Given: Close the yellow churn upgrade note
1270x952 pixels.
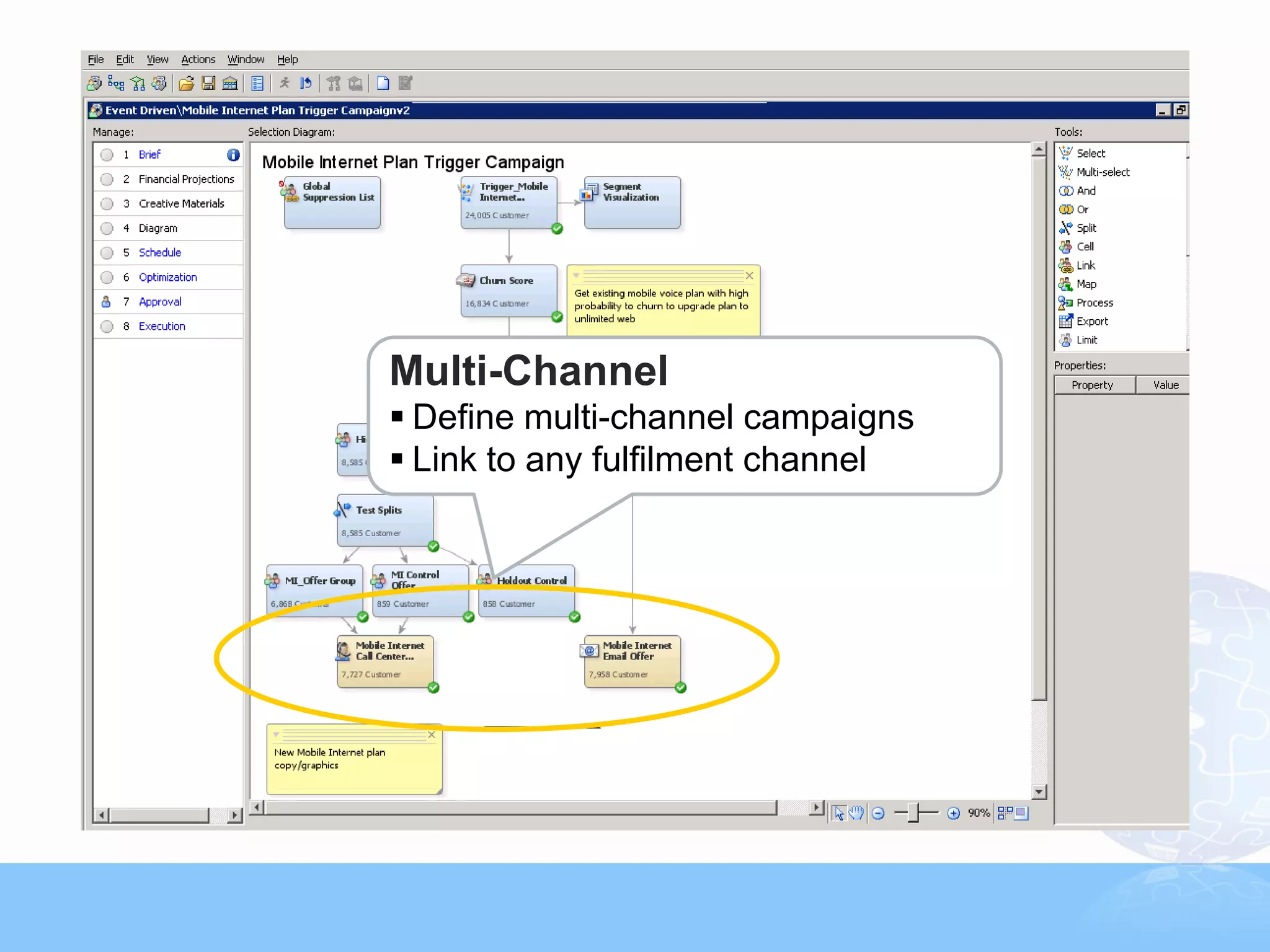Looking at the screenshot, I should click(749, 275).
